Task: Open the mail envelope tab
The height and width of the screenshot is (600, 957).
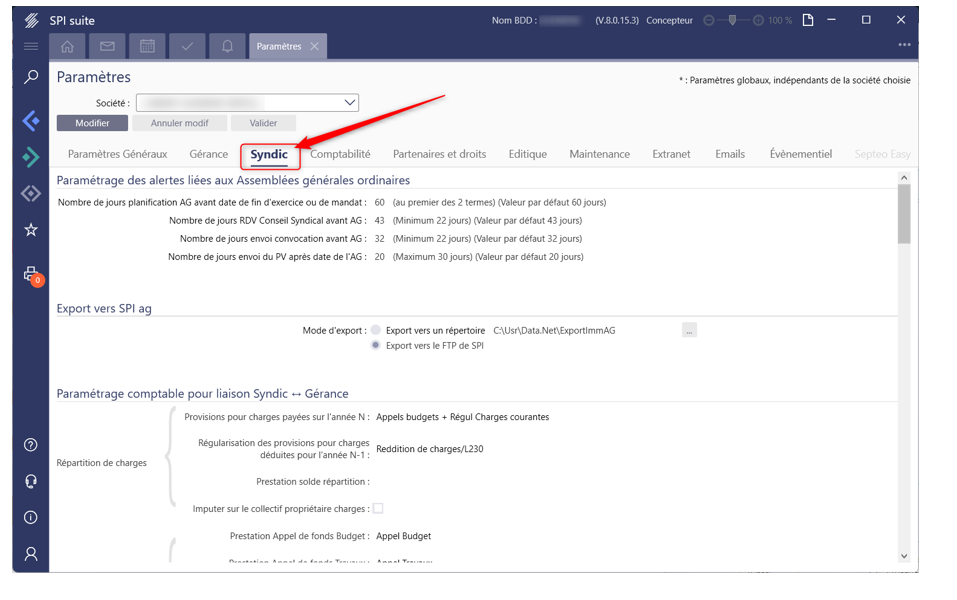Action: point(107,46)
